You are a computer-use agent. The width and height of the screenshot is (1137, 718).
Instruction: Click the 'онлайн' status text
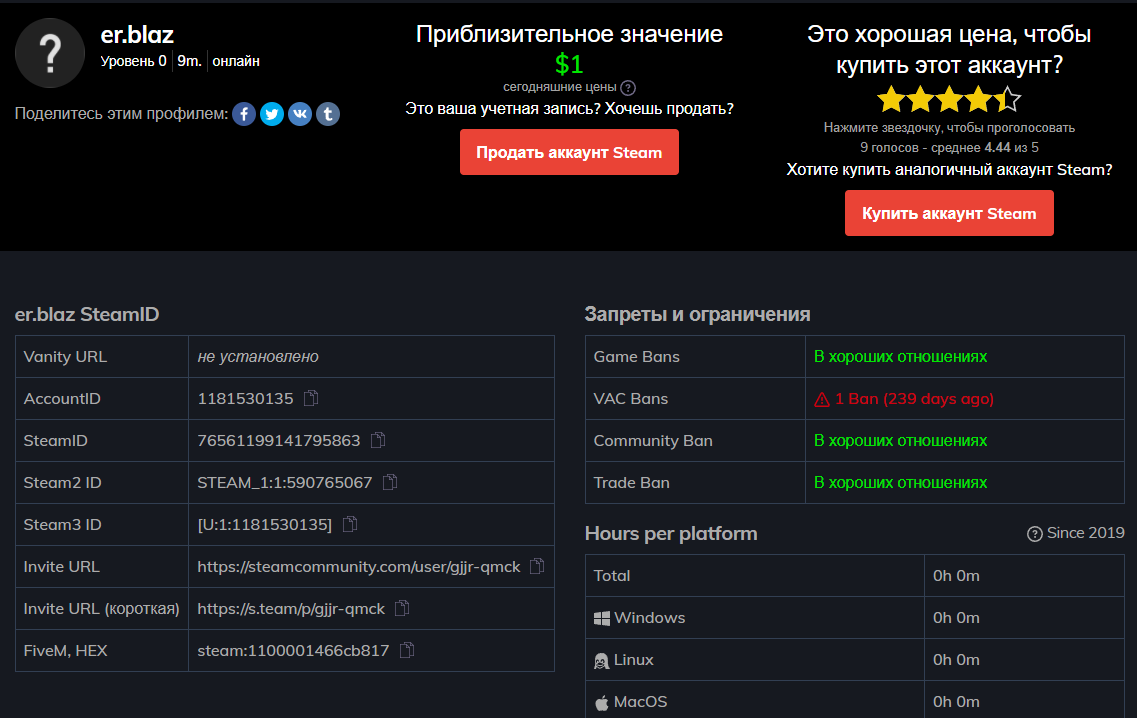[x=236, y=61]
